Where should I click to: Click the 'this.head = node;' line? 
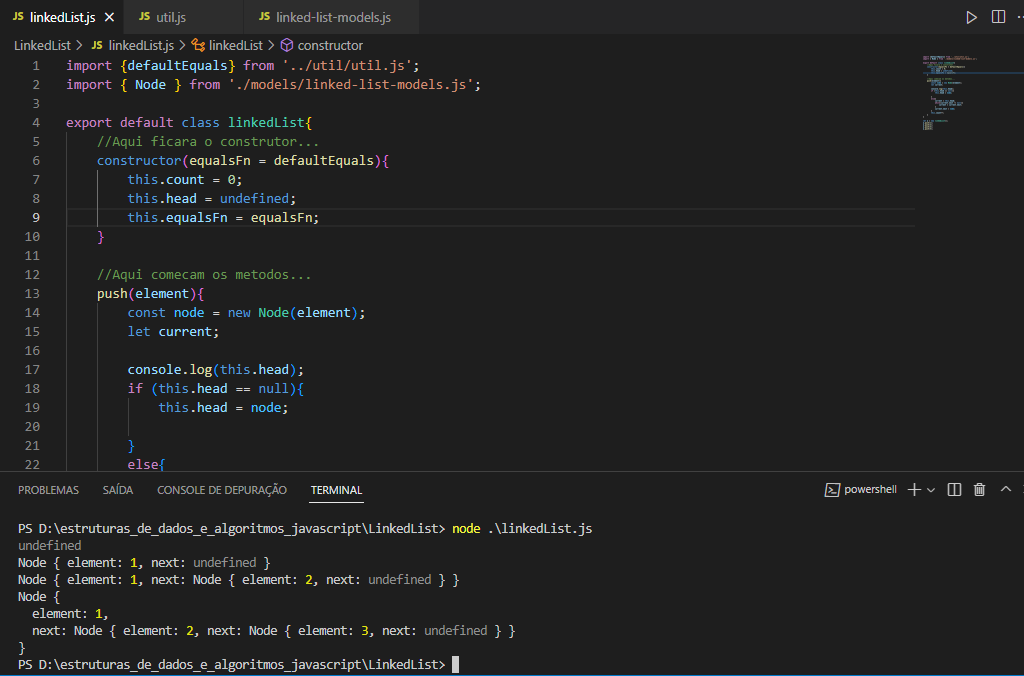223,408
